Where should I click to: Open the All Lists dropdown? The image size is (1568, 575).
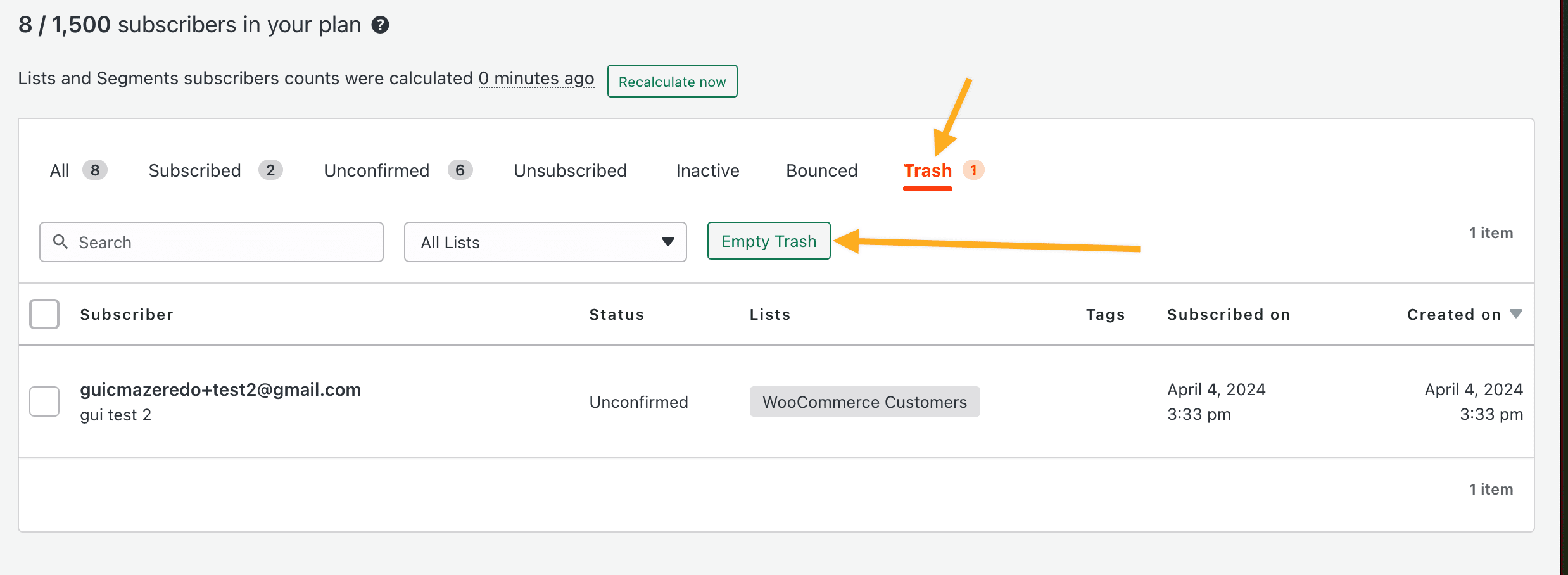coord(545,242)
